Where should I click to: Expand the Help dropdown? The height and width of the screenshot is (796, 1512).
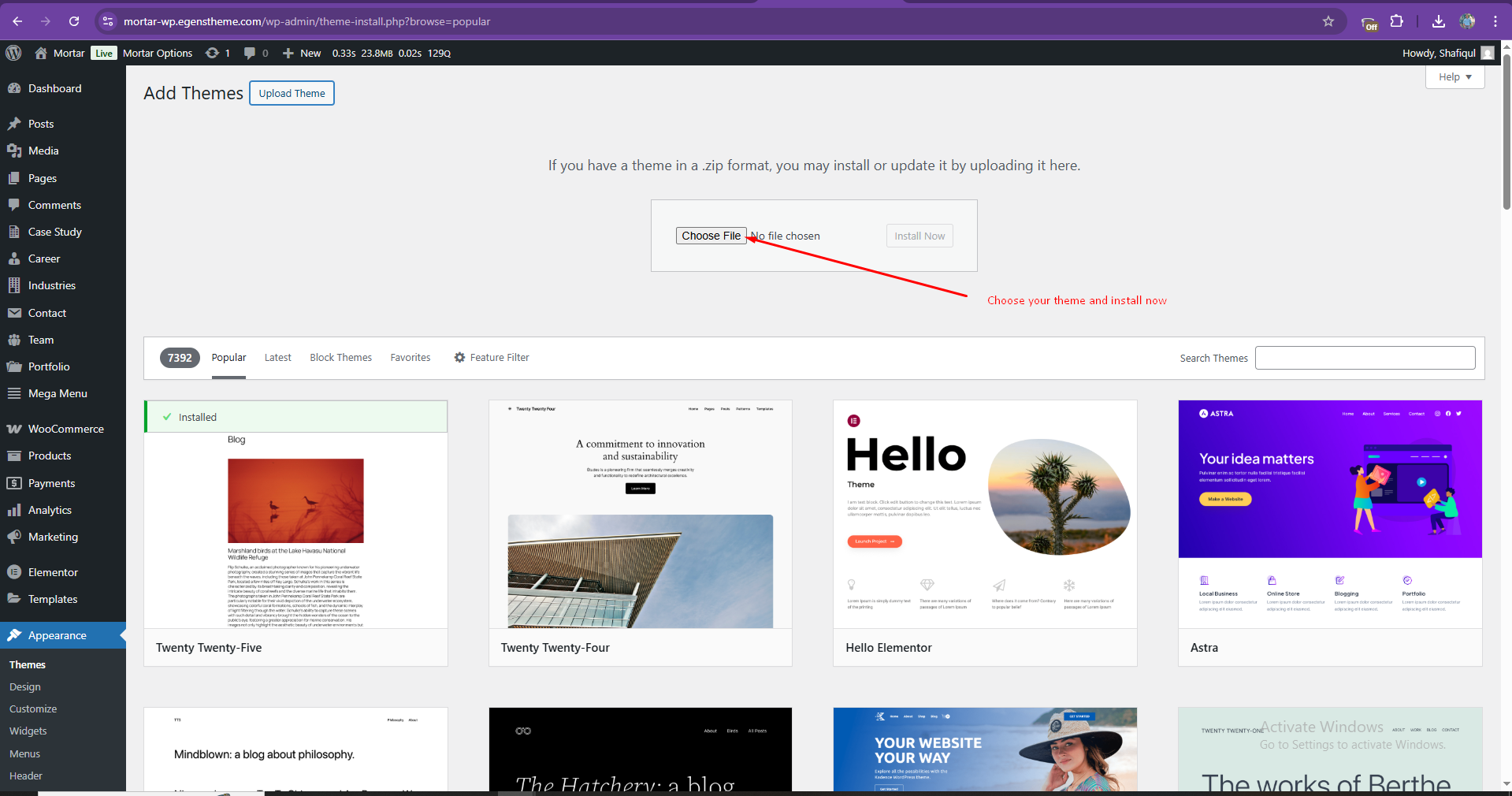(1454, 76)
